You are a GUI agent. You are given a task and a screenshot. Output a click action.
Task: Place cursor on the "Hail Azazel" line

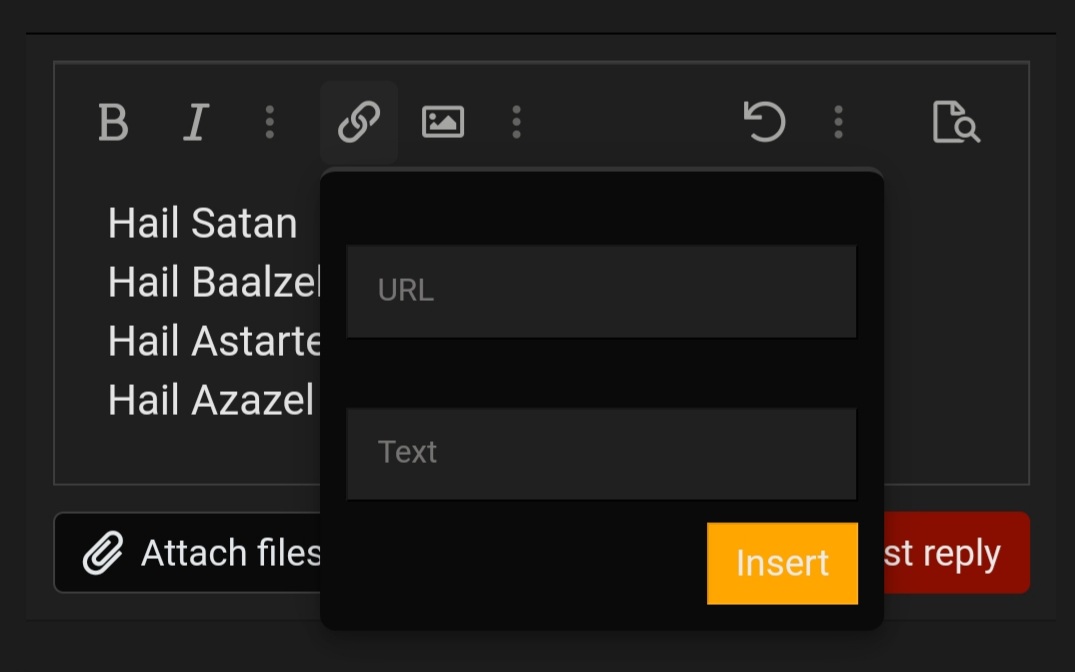tap(210, 401)
